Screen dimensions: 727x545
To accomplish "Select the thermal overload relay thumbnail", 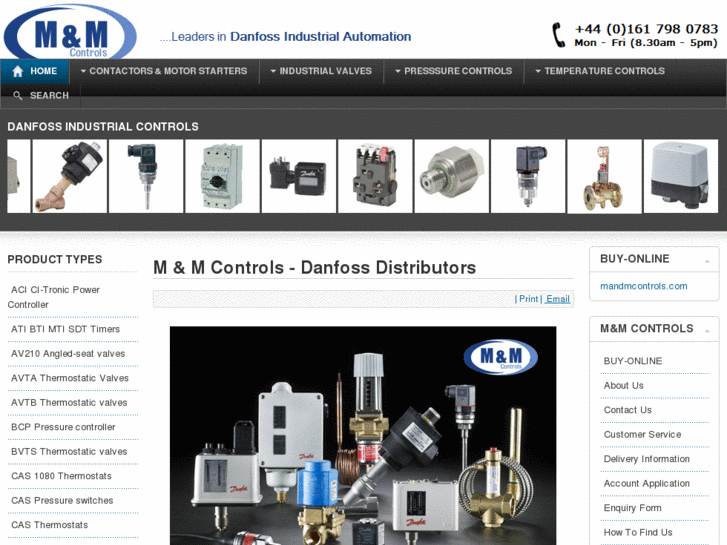I will click(x=375, y=176).
